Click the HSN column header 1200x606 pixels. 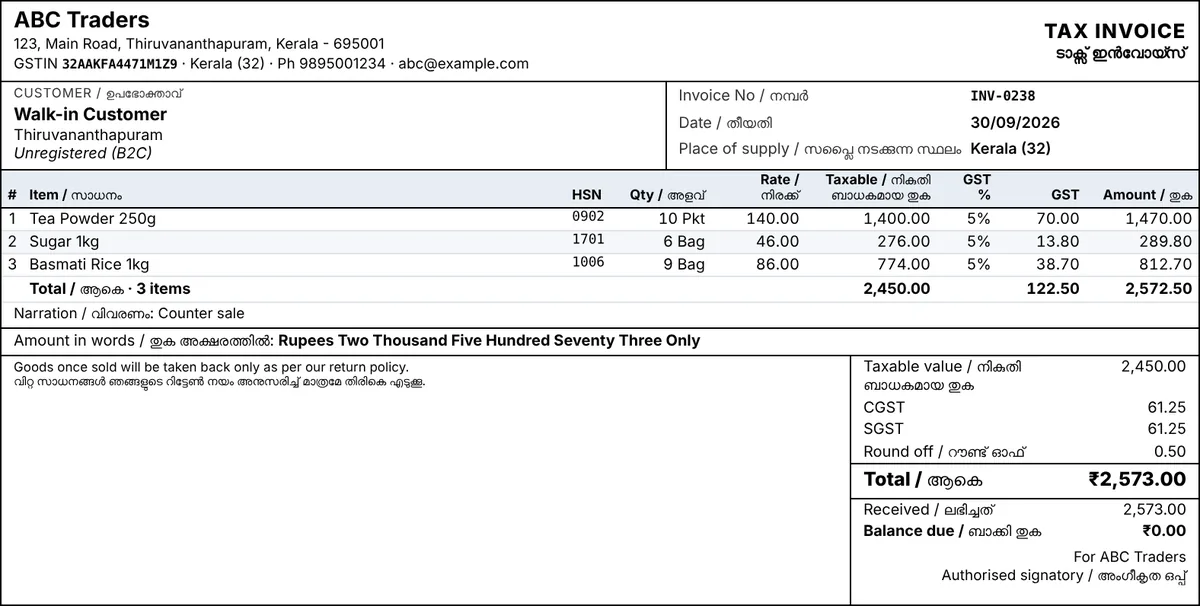click(587, 195)
